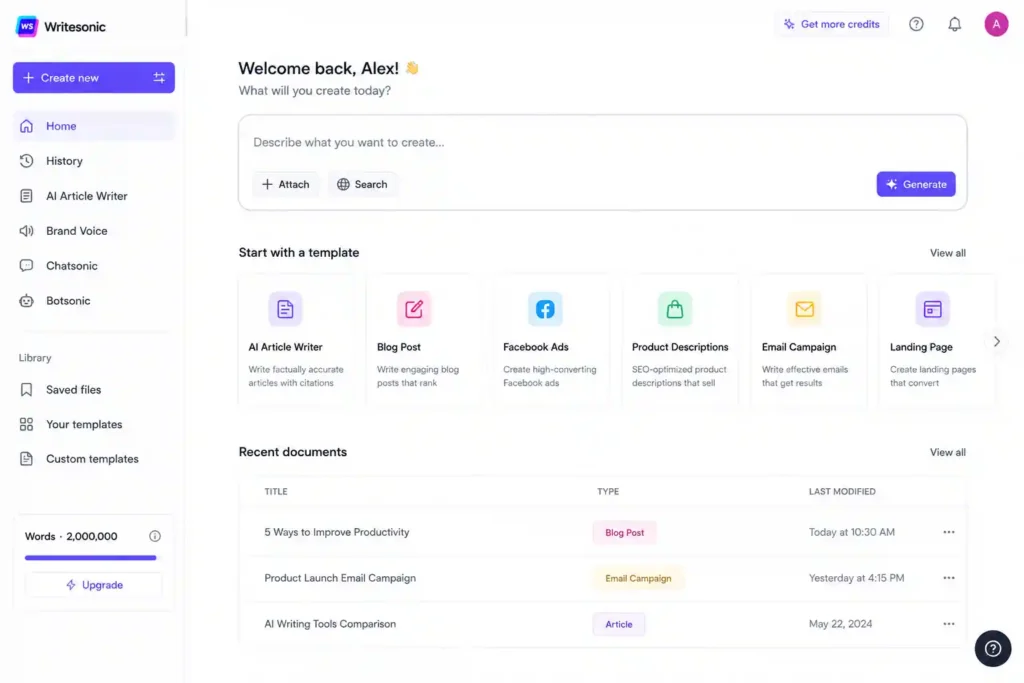
Task: Open the floating help chat button
Action: [x=993, y=648]
